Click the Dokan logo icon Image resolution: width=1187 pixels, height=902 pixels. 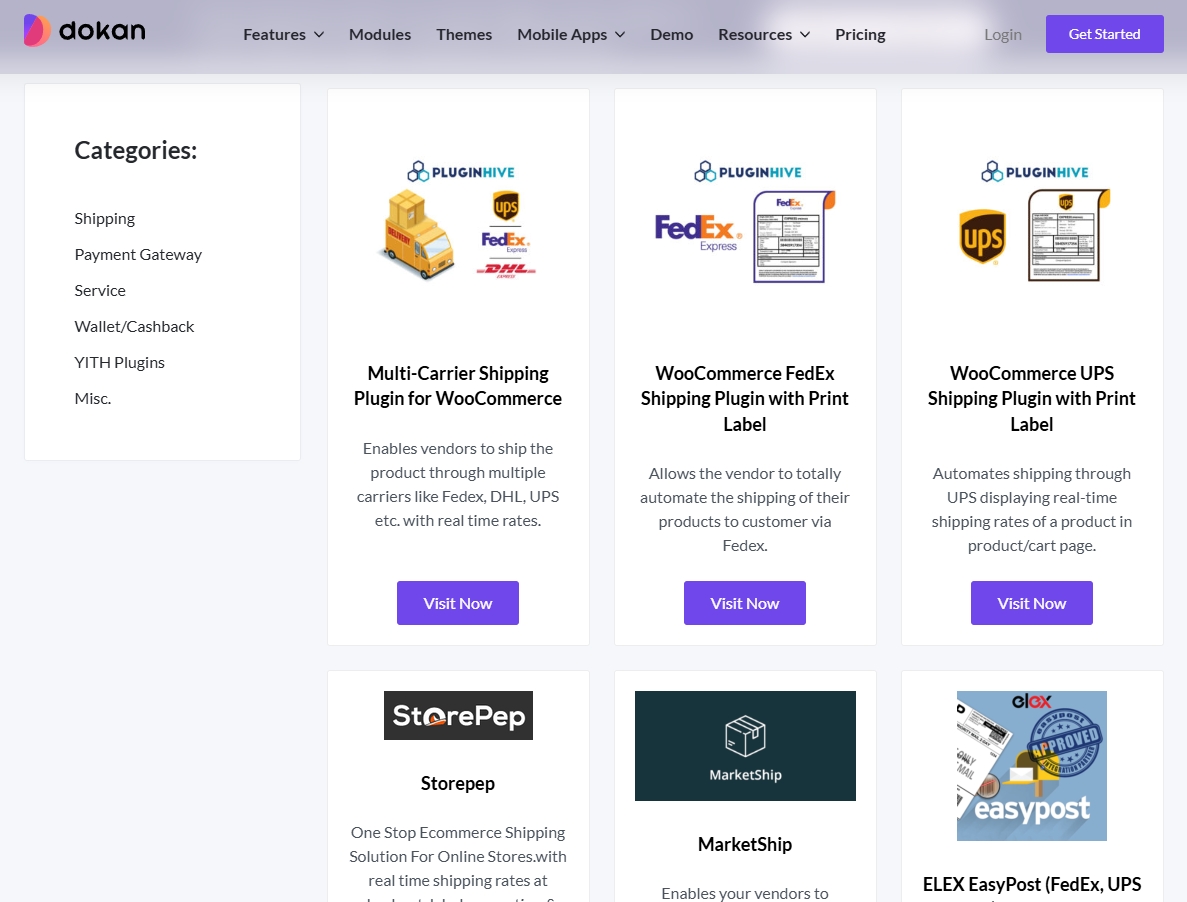(x=37, y=31)
